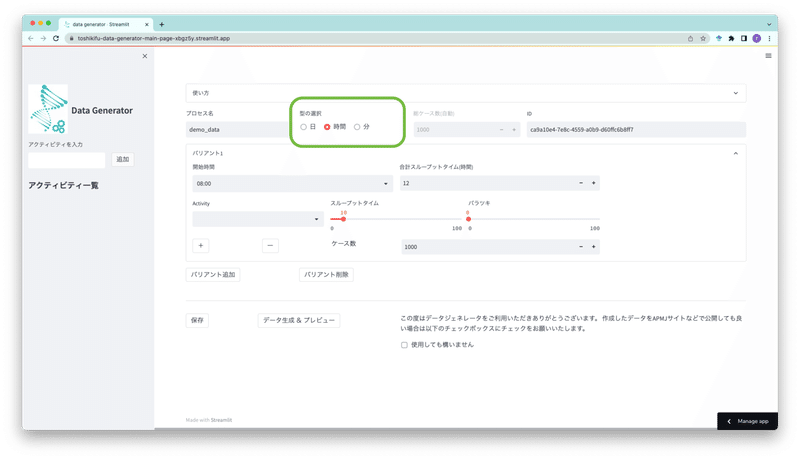Reload the page in the browser

(56, 38)
